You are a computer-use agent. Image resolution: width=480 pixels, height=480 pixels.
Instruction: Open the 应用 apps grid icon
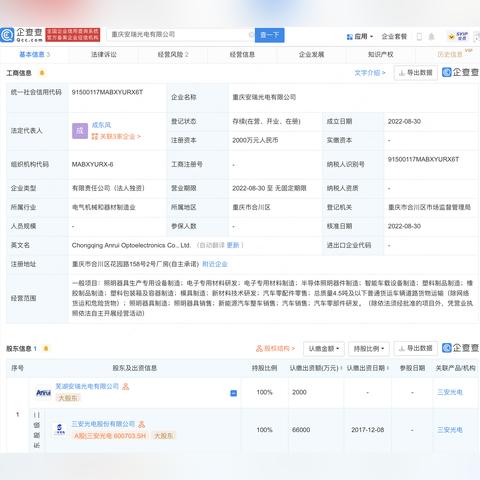pyautogui.click(x=349, y=37)
